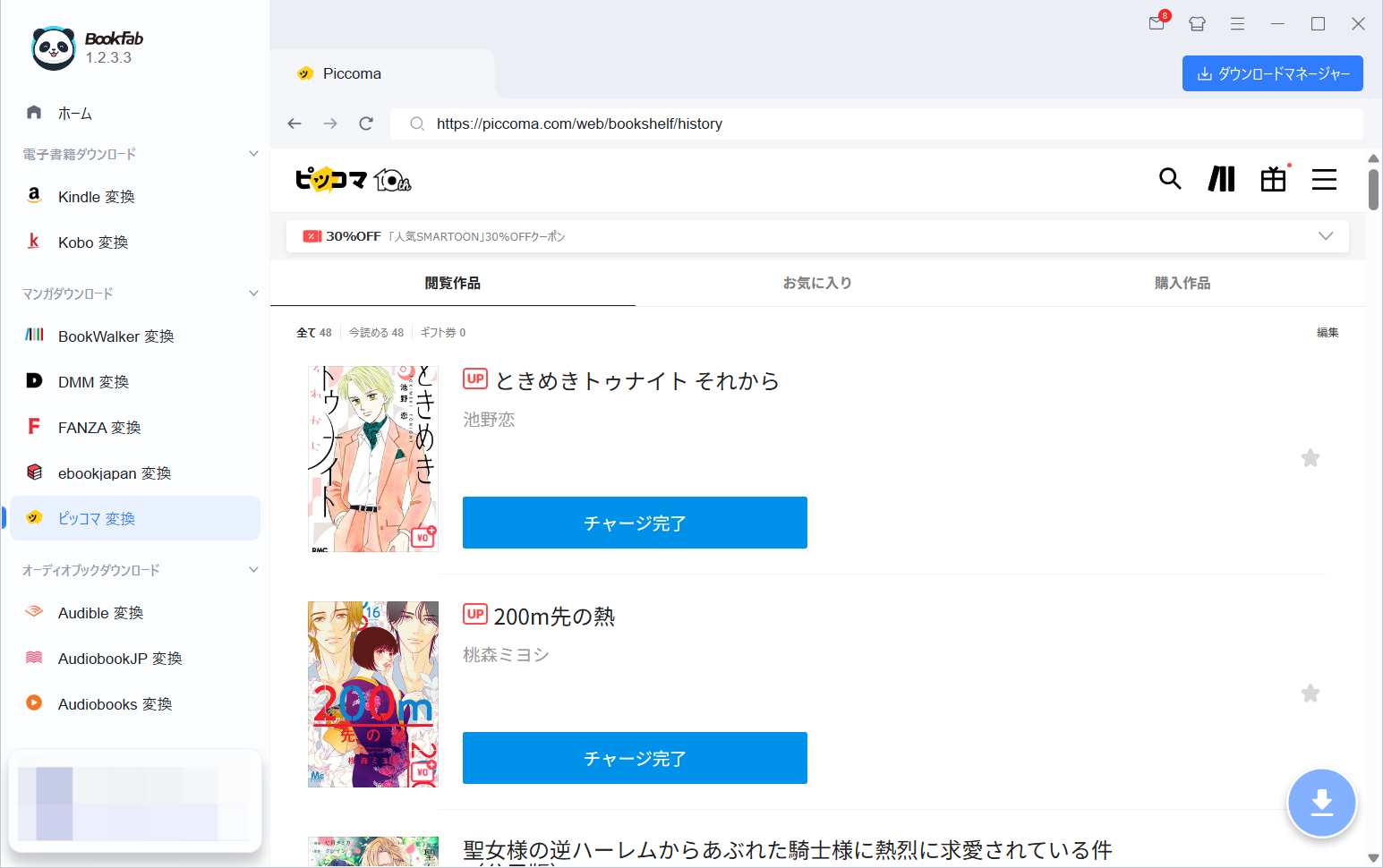Screen dimensions: 1383x868
Task: Open the skin/theme shirt icon
Action: tap(1197, 24)
